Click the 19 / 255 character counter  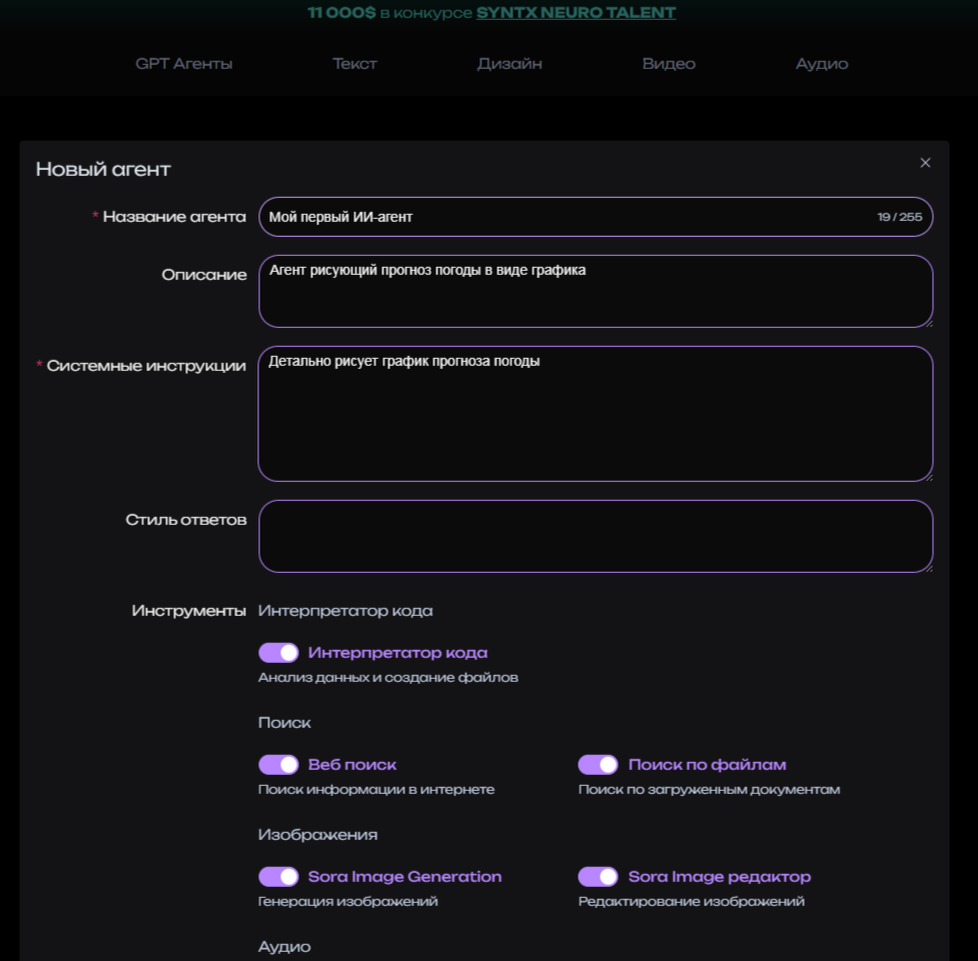(900, 217)
